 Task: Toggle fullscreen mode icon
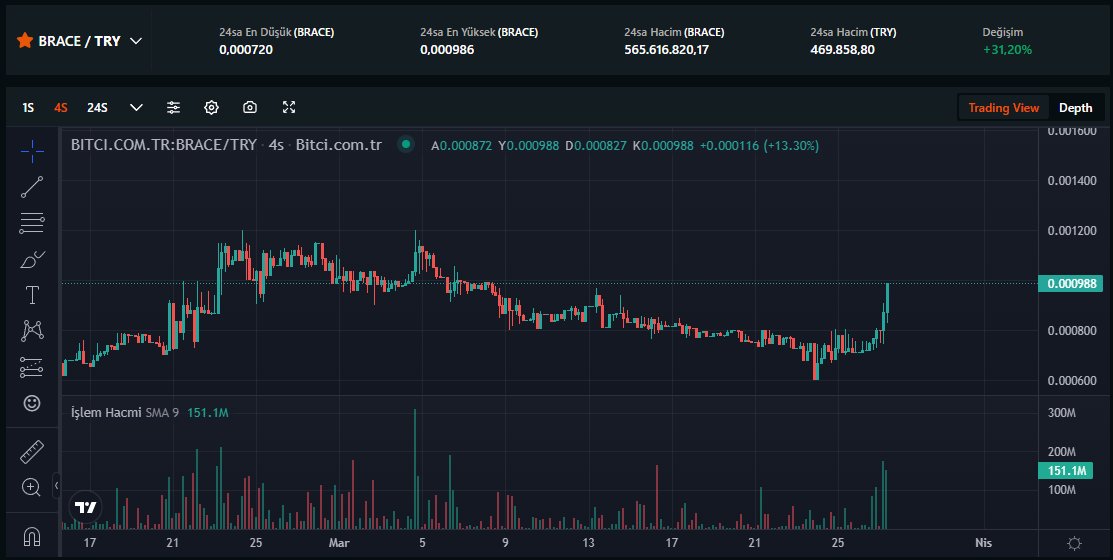289,107
